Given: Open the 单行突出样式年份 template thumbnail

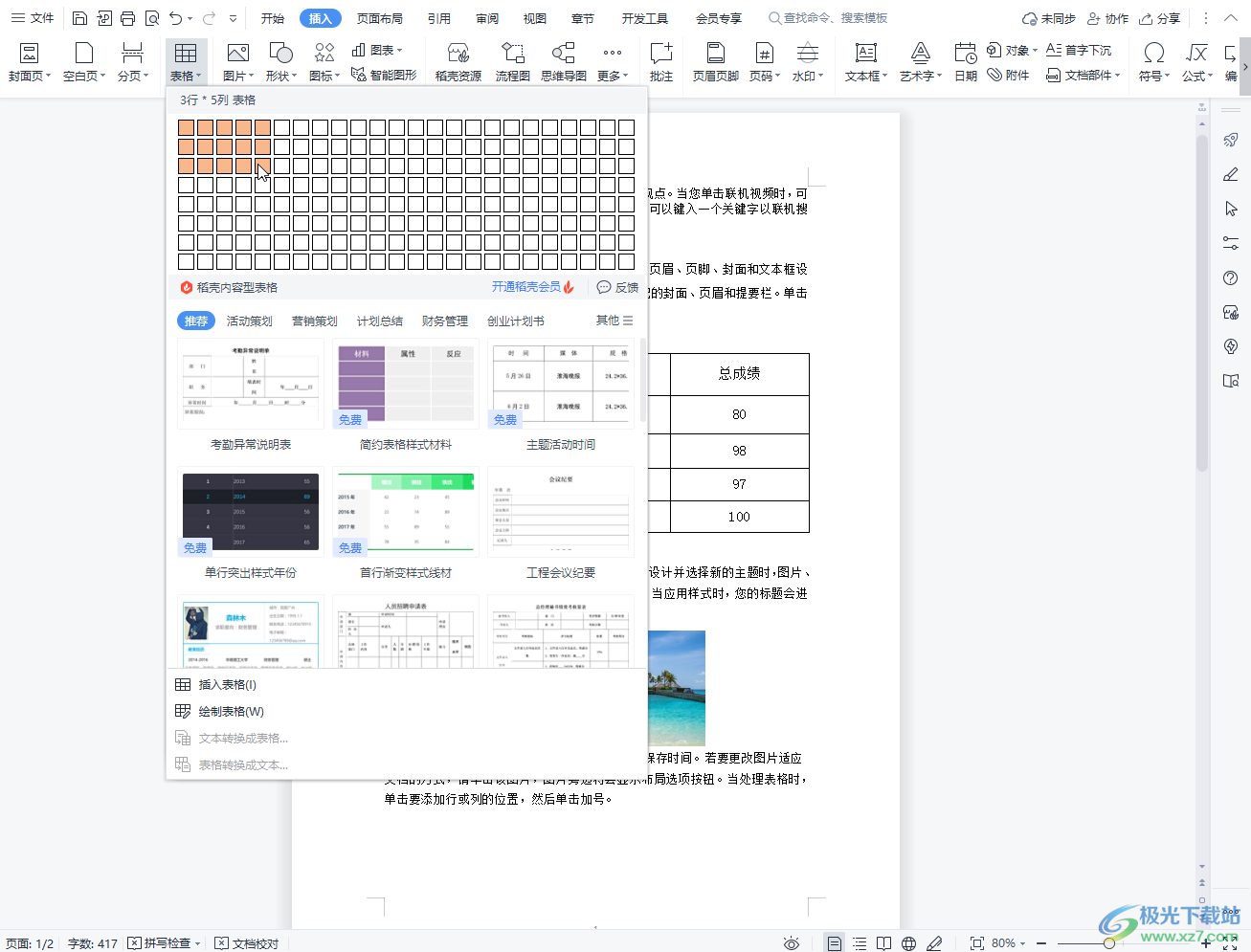Looking at the screenshot, I should pyautogui.click(x=251, y=512).
